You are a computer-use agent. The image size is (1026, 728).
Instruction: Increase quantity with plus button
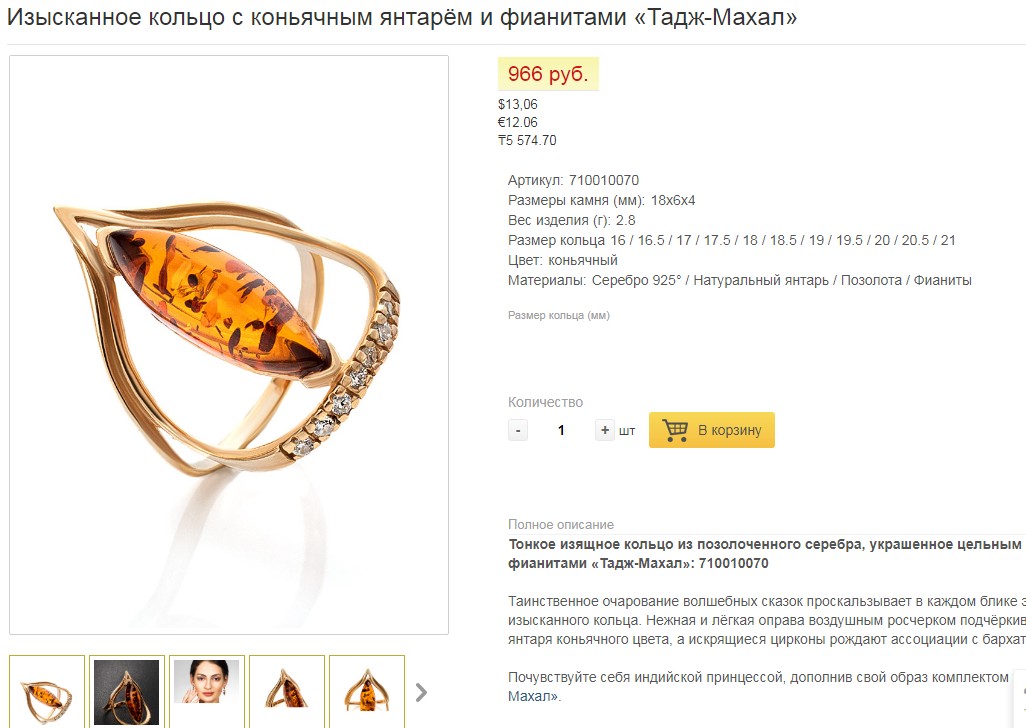[x=605, y=430]
